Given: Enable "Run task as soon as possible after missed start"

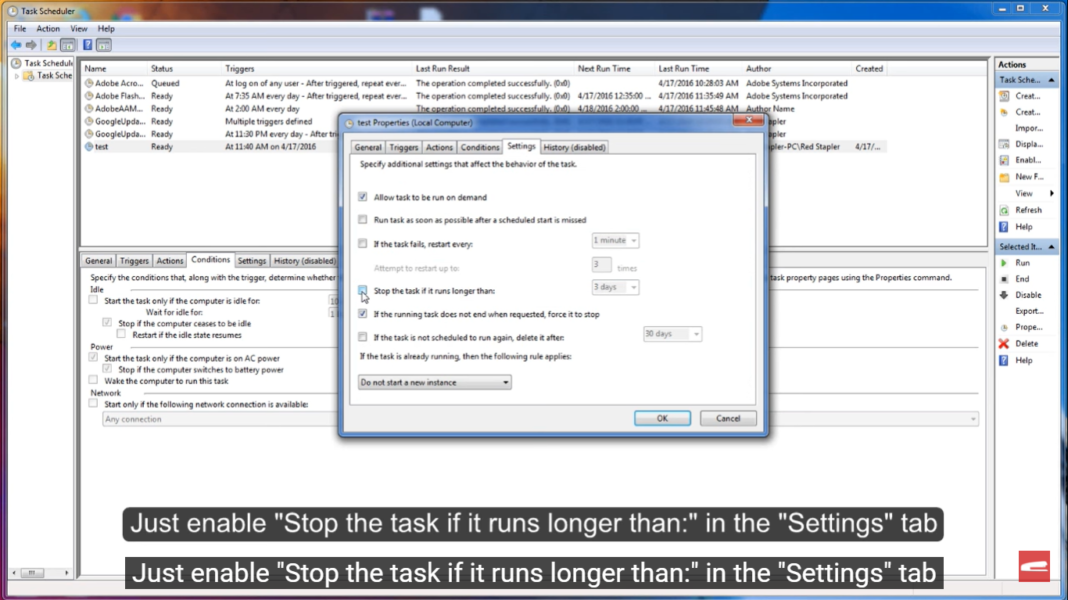Looking at the screenshot, I should tap(363, 219).
